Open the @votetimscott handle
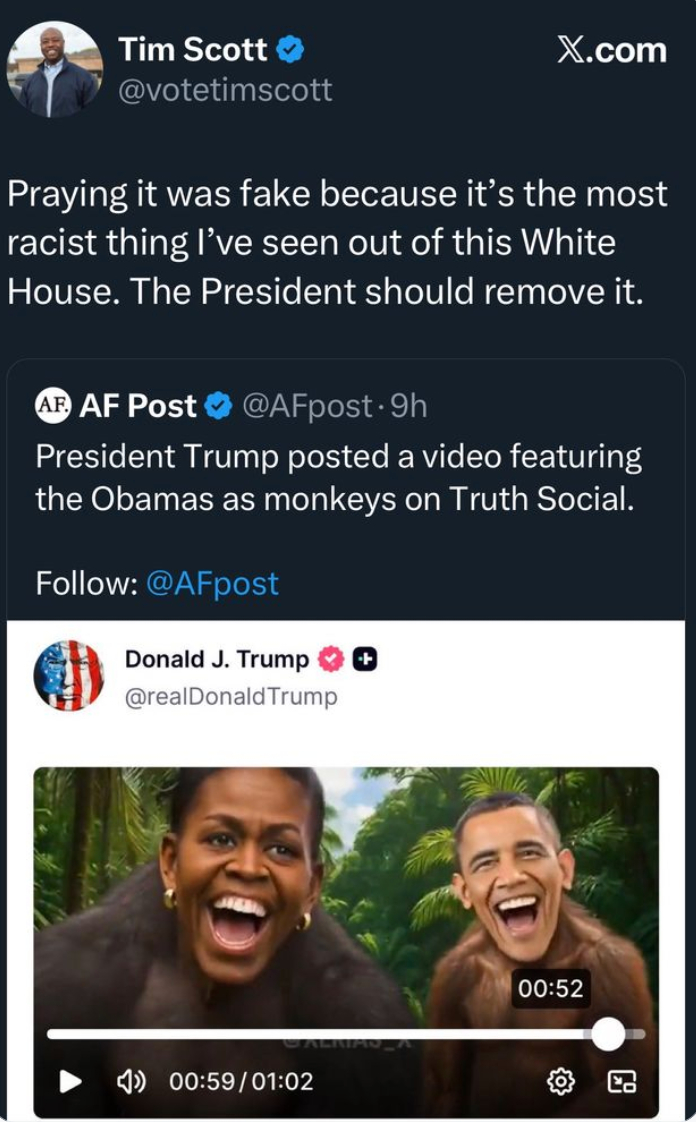The height and width of the screenshot is (1122, 696). tap(225, 91)
